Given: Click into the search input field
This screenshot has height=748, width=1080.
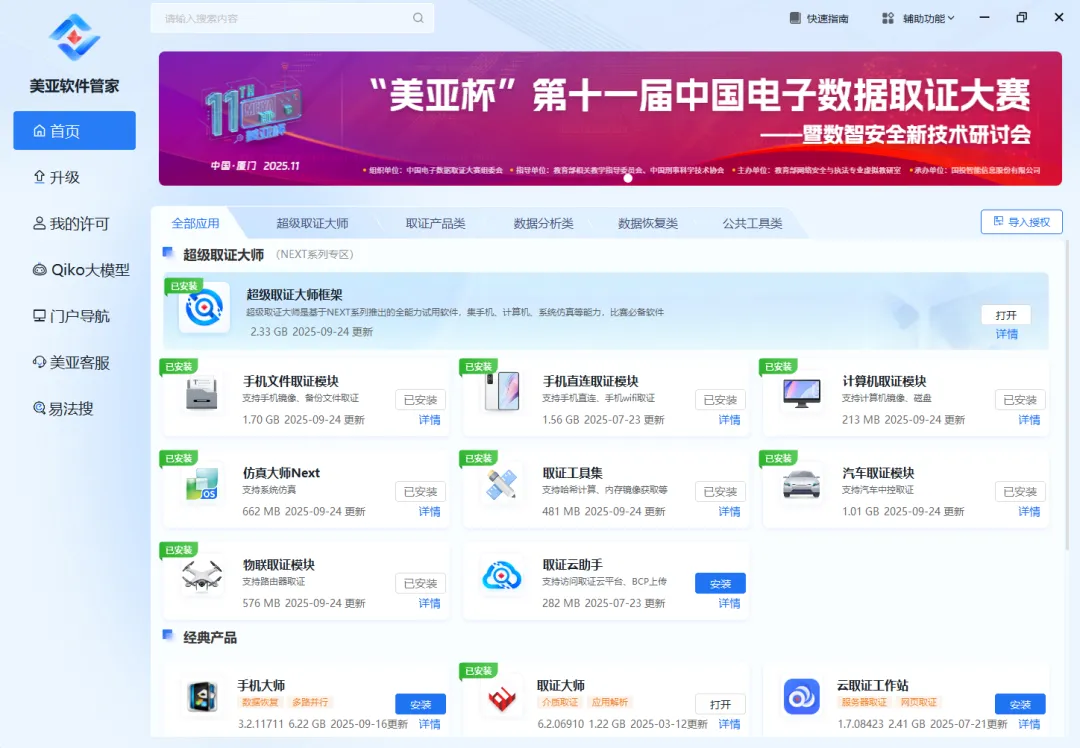Looking at the screenshot, I should coord(280,18).
